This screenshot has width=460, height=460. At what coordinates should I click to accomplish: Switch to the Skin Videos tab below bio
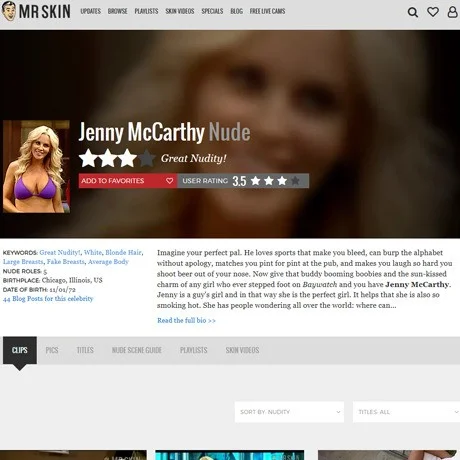pos(242,350)
